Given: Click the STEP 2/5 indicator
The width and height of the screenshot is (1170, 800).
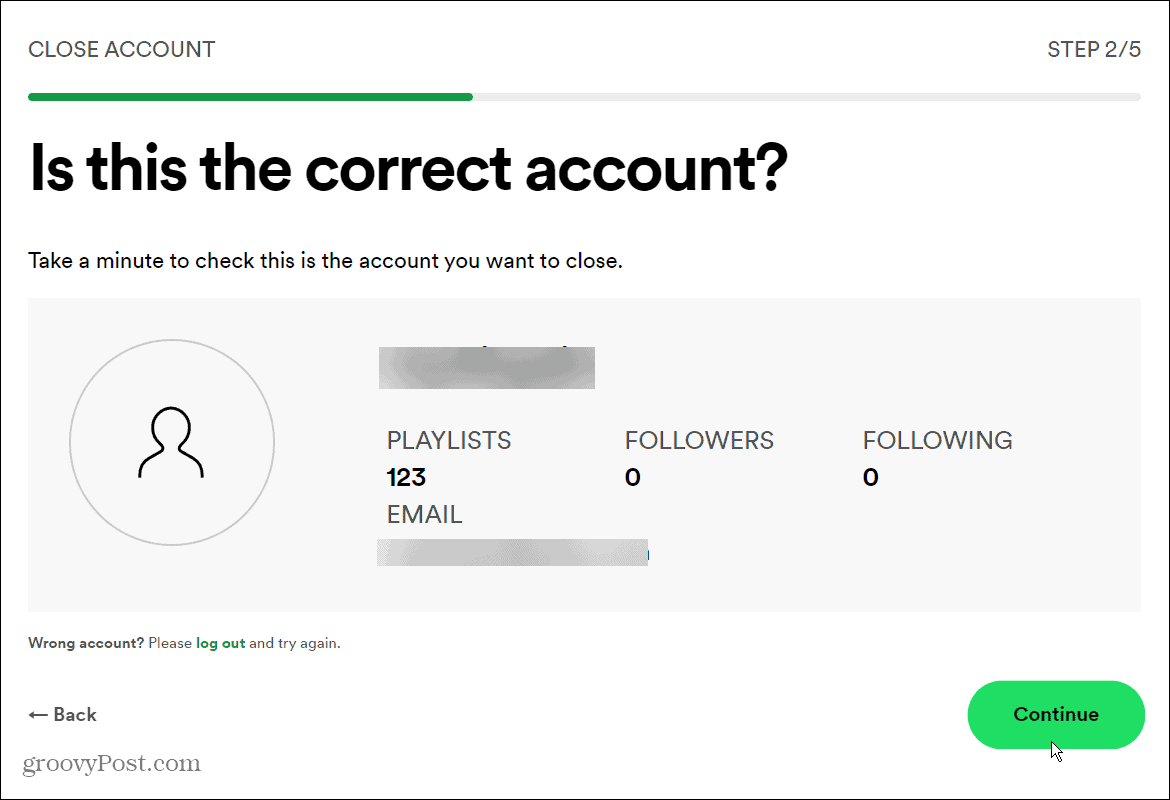Looking at the screenshot, I should [1095, 48].
